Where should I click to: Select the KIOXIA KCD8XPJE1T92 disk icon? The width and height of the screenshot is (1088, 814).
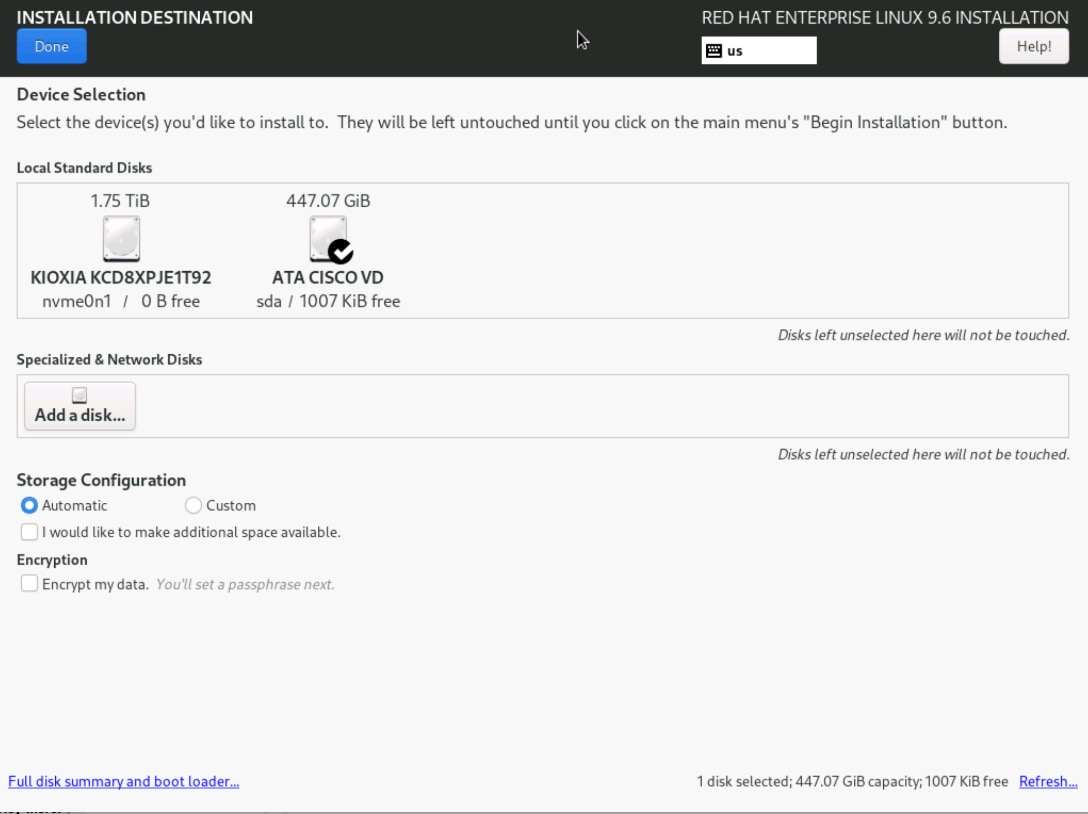tap(121, 239)
